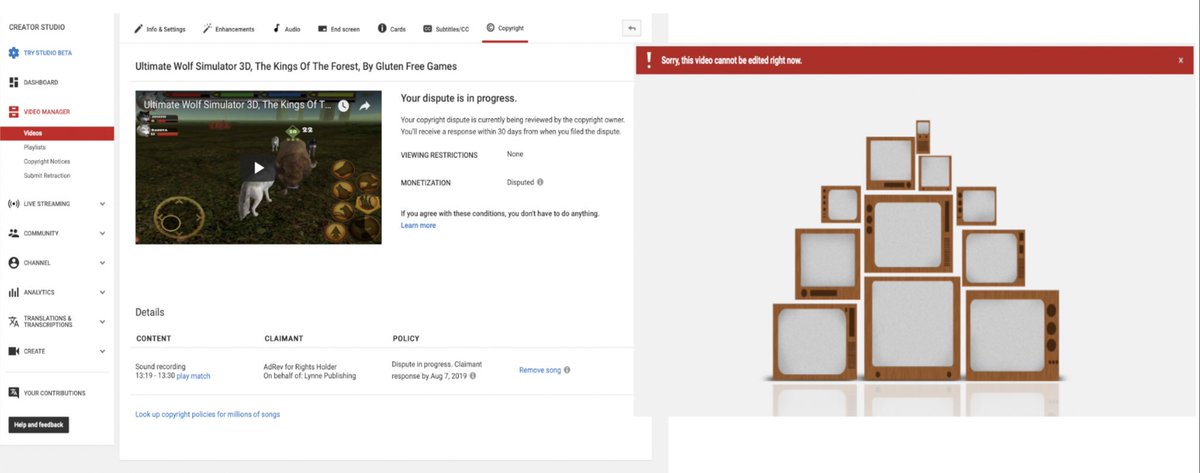
Task: Open Look up copyright policies link
Action: tap(208, 414)
